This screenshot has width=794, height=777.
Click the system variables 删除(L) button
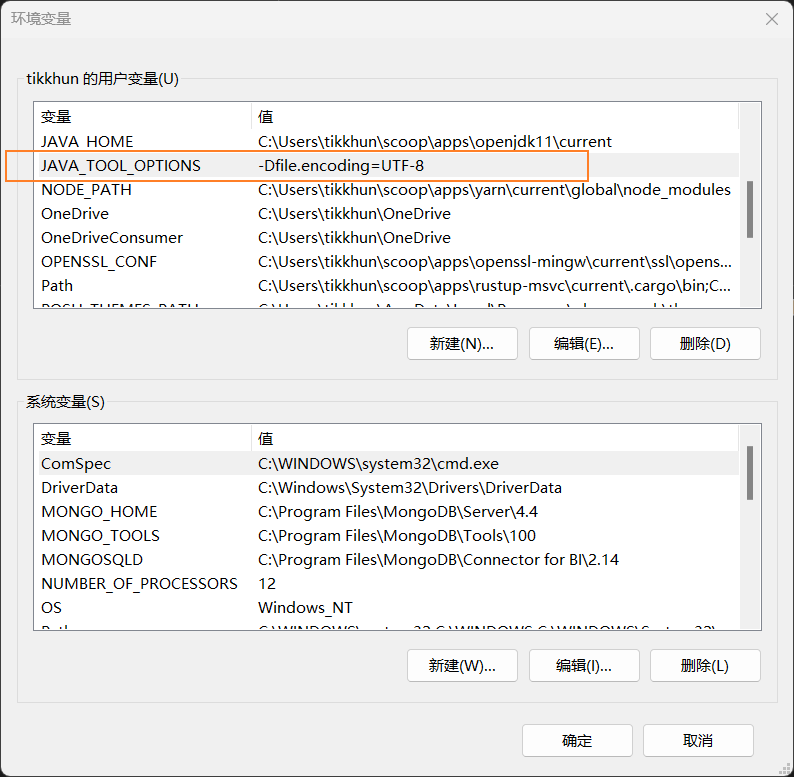pos(705,666)
